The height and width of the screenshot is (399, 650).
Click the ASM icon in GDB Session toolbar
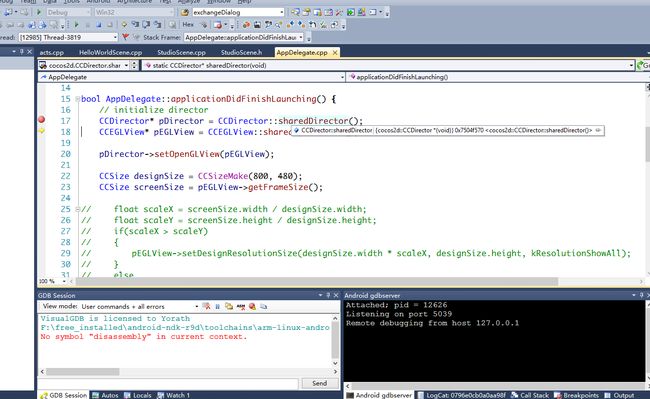[x=240, y=306]
